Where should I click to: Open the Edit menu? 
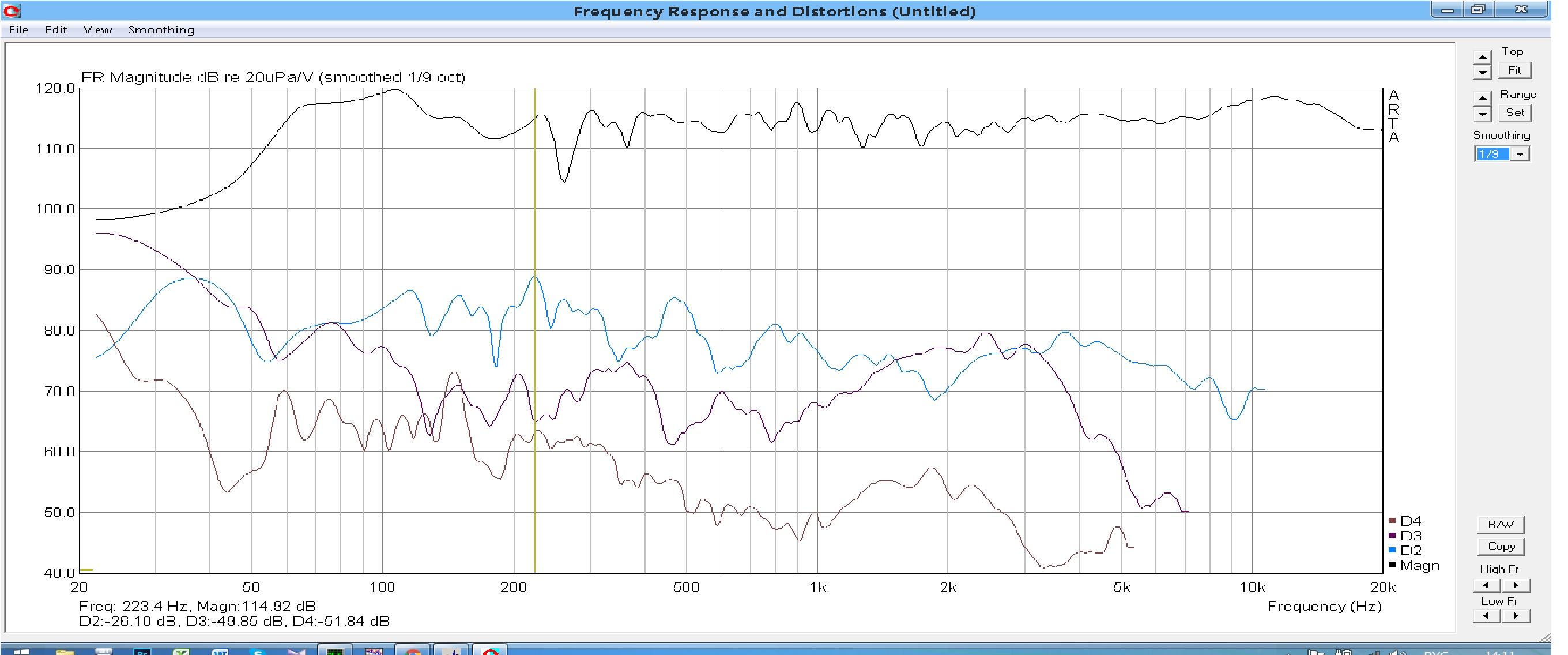(x=56, y=30)
